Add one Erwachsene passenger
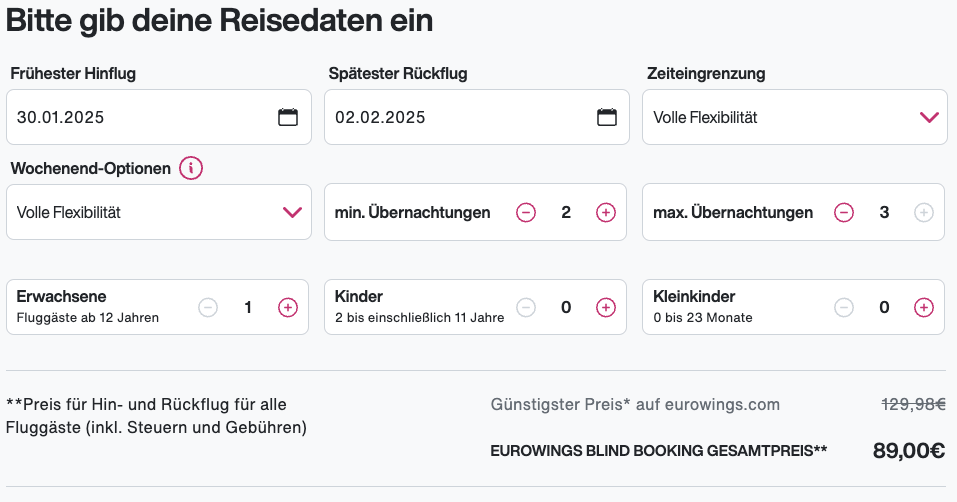This screenshot has width=957, height=502. click(x=288, y=307)
